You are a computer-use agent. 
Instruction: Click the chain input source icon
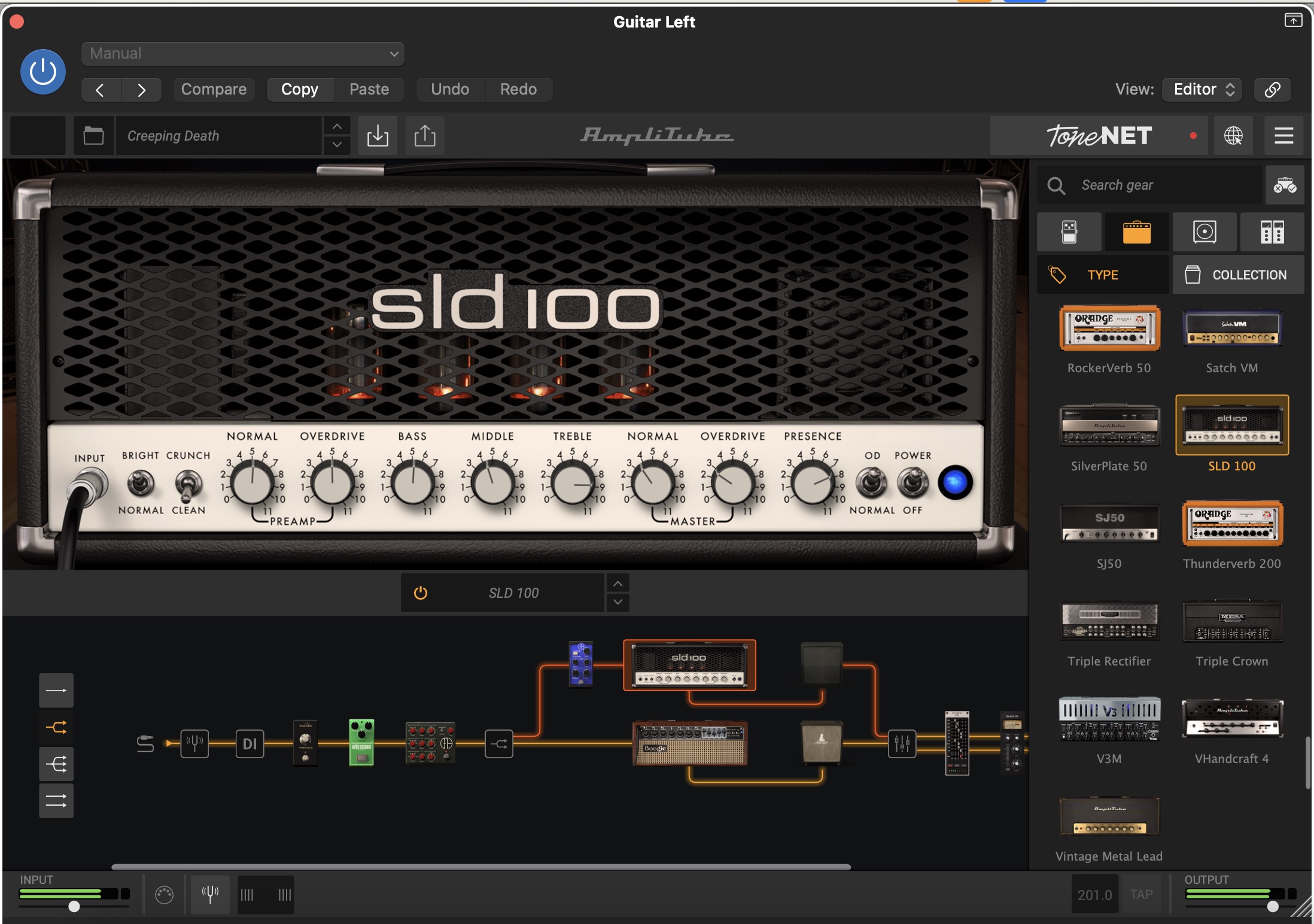click(x=145, y=744)
